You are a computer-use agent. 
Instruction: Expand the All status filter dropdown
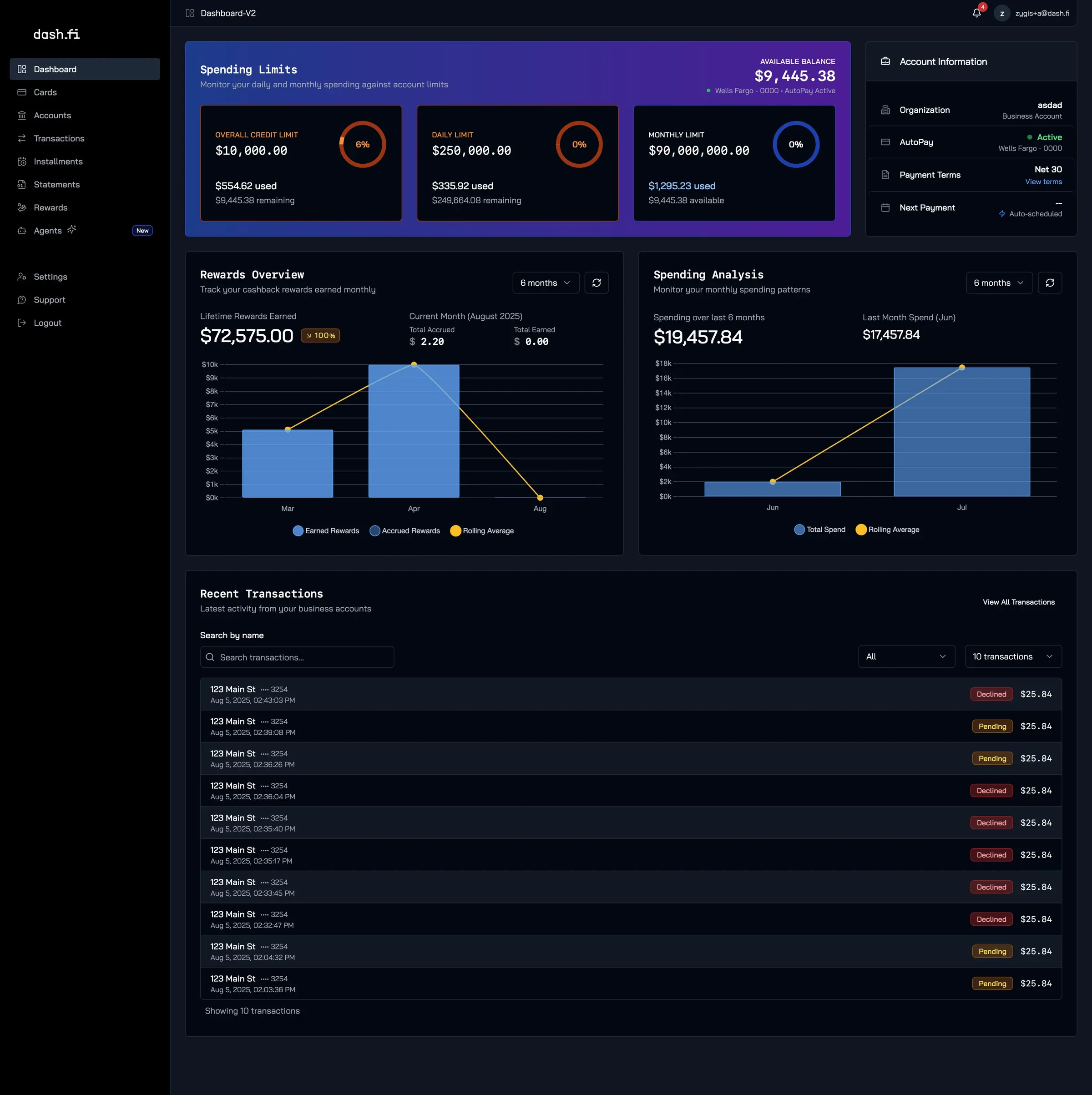pyautogui.click(x=907, y=656)
